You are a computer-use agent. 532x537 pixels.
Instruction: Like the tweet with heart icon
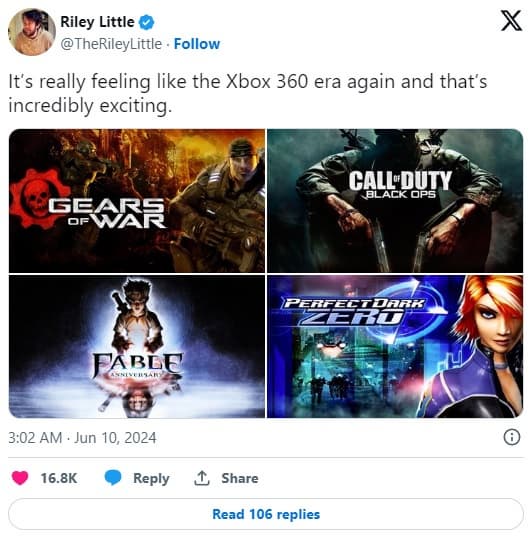click(20, 478)
